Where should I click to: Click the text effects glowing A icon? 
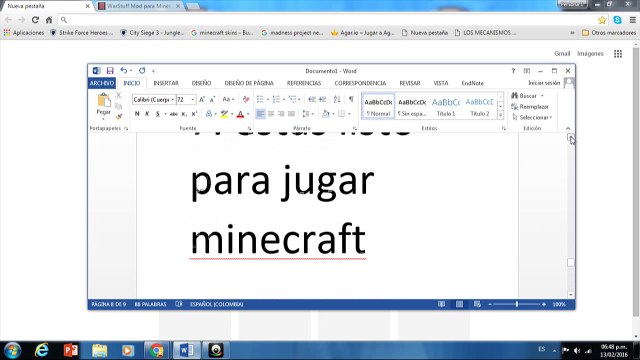tap(209, 114)
